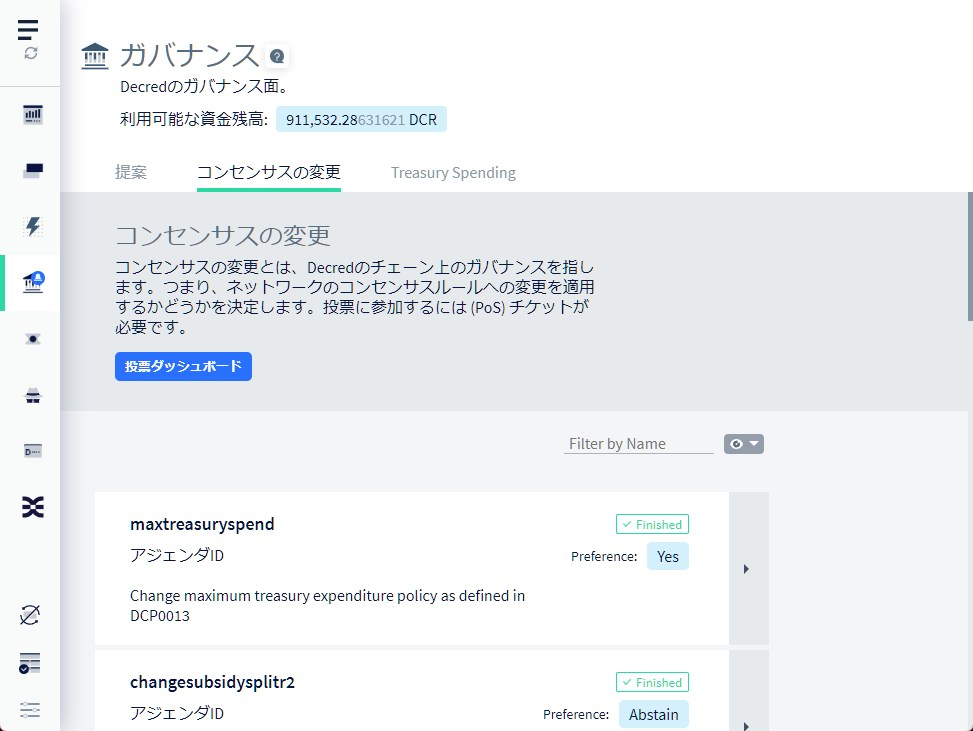Expand the changesubsidysplitr2 agenda arrow
Viewport: 973px width, 731px height.
click(x=747, y=722)
